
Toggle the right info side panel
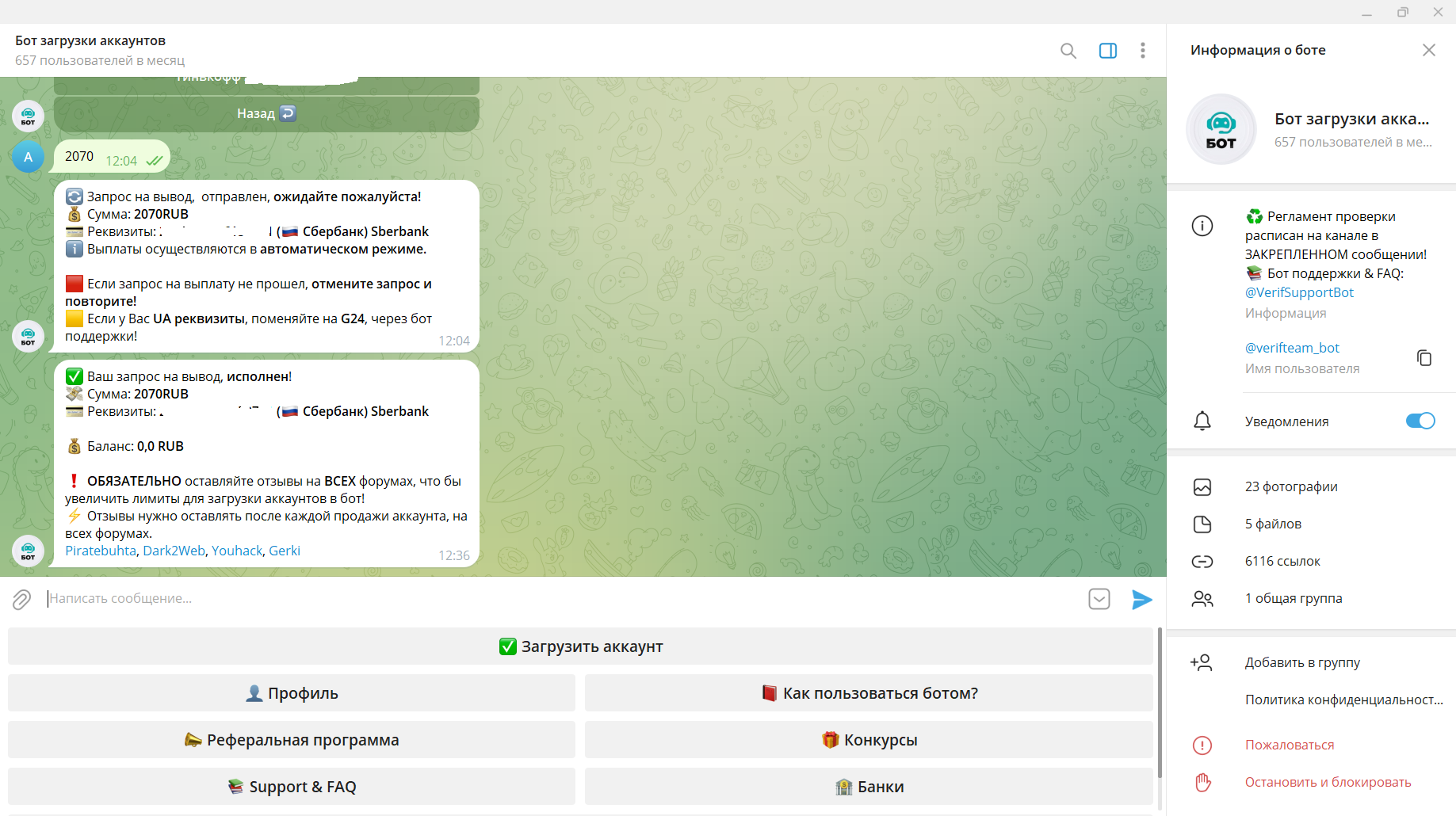(x=1107, y=51)
